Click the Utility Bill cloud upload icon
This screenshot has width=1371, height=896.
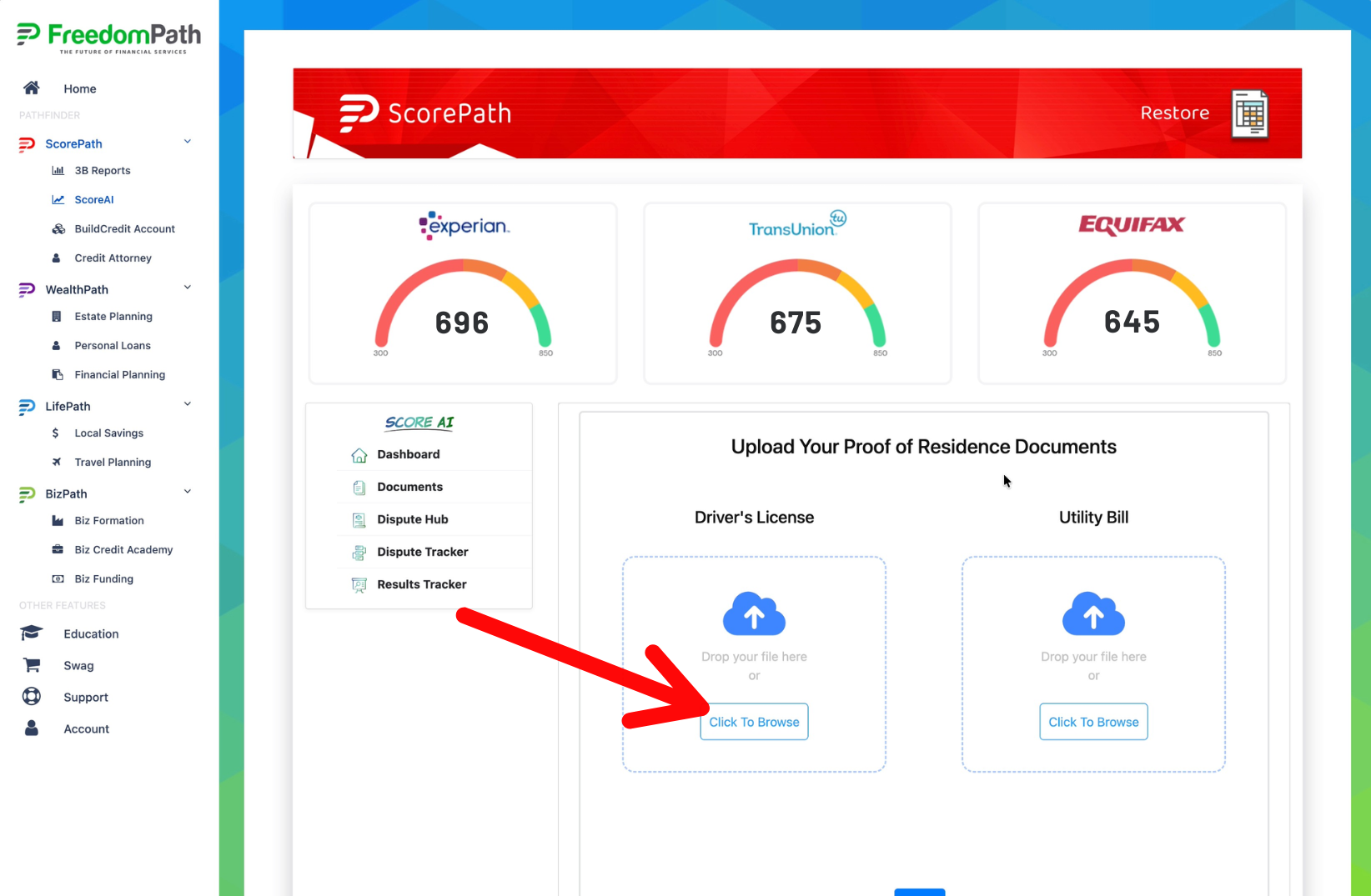(1093, 614)
